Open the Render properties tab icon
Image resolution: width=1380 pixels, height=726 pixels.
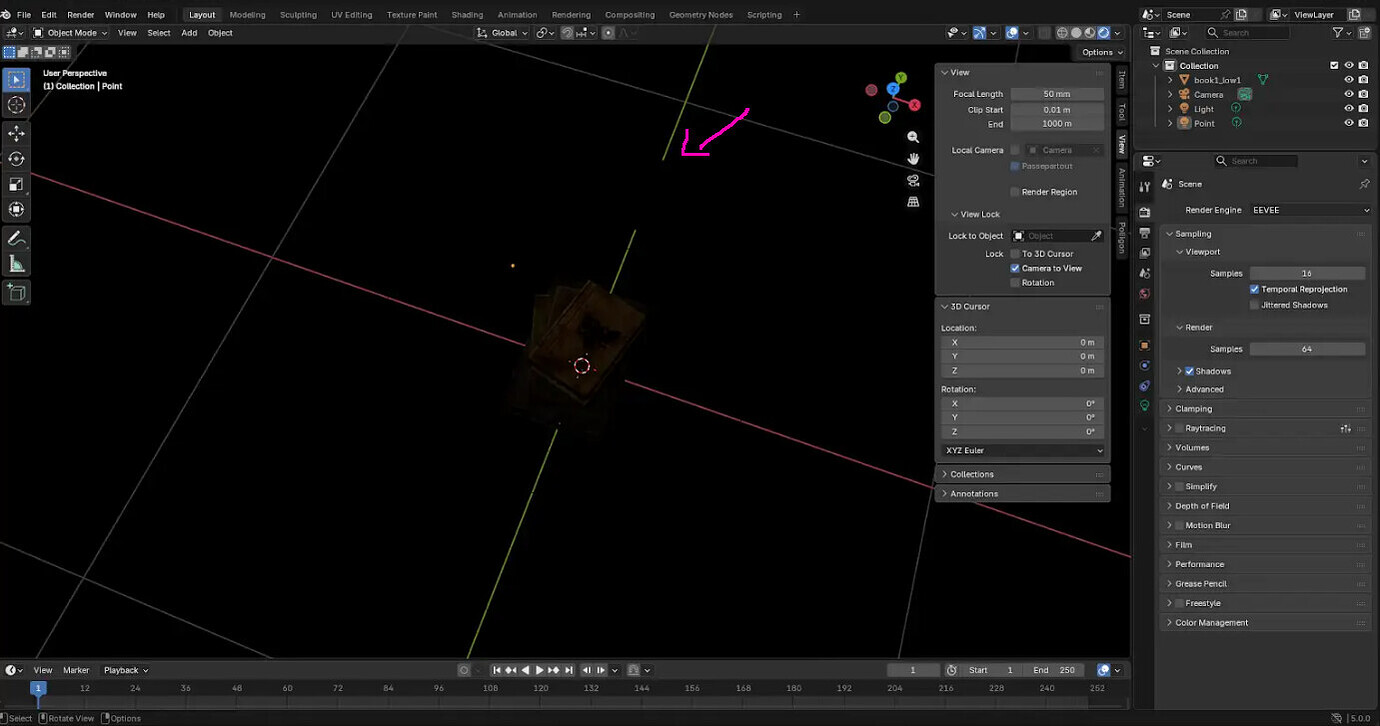pos(1145,212)
